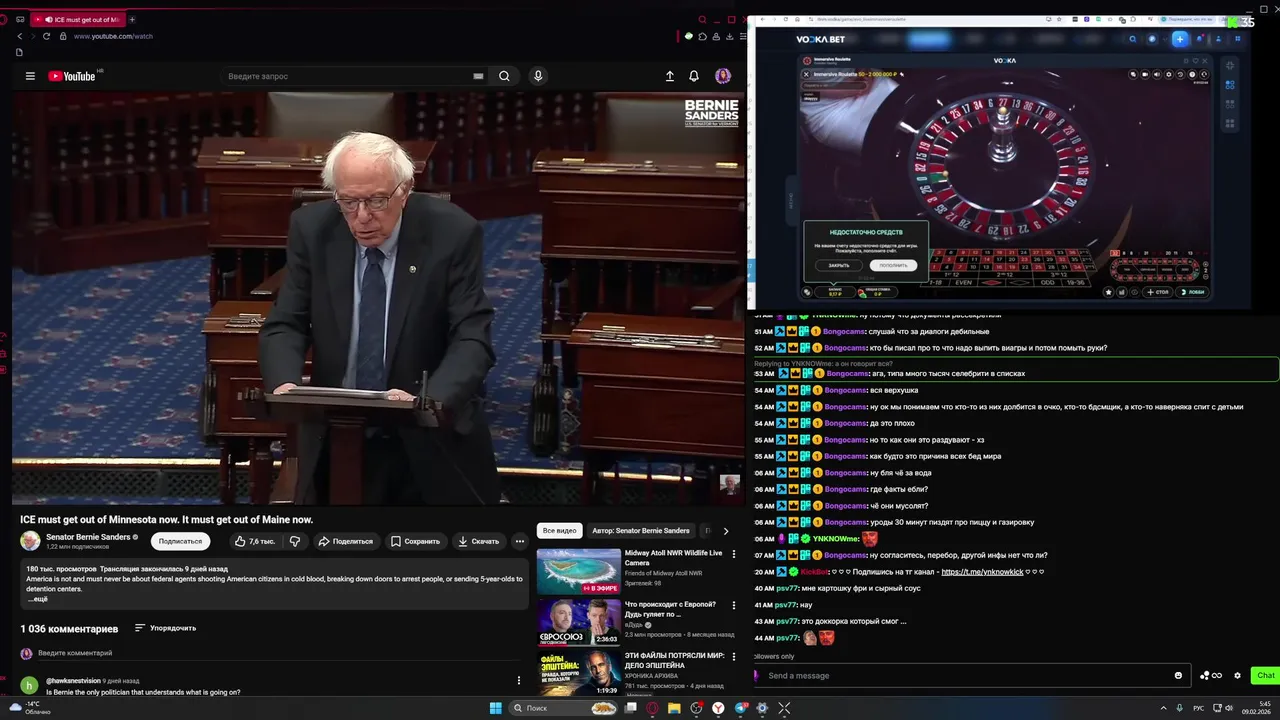Screen dimensions: 1280x720
Task: Open browser downloads icon in toolbar
Action: pyautogui.click(x=729, y=36)
